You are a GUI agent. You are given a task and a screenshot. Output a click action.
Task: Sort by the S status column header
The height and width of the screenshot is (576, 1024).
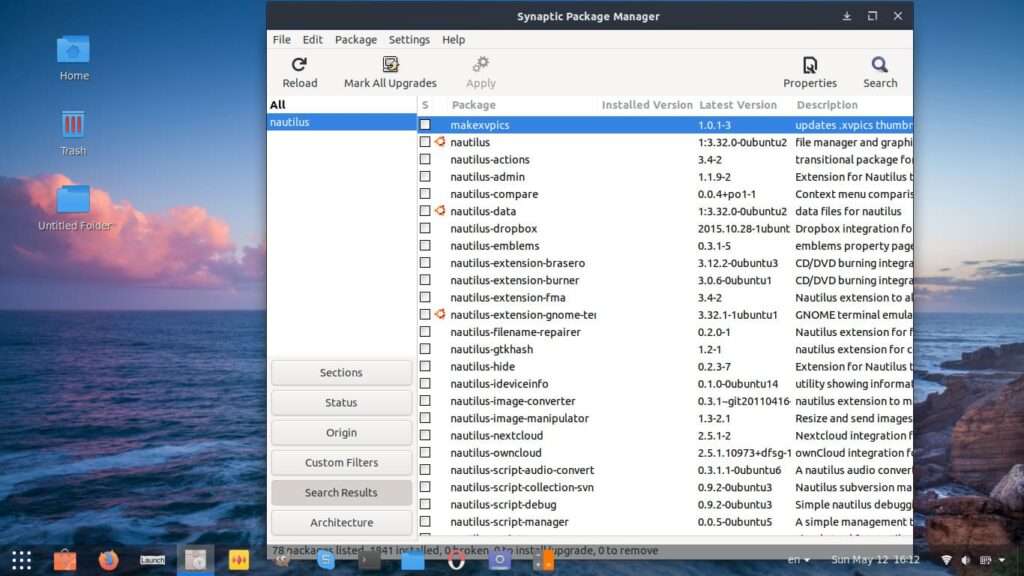click(425, 104)
